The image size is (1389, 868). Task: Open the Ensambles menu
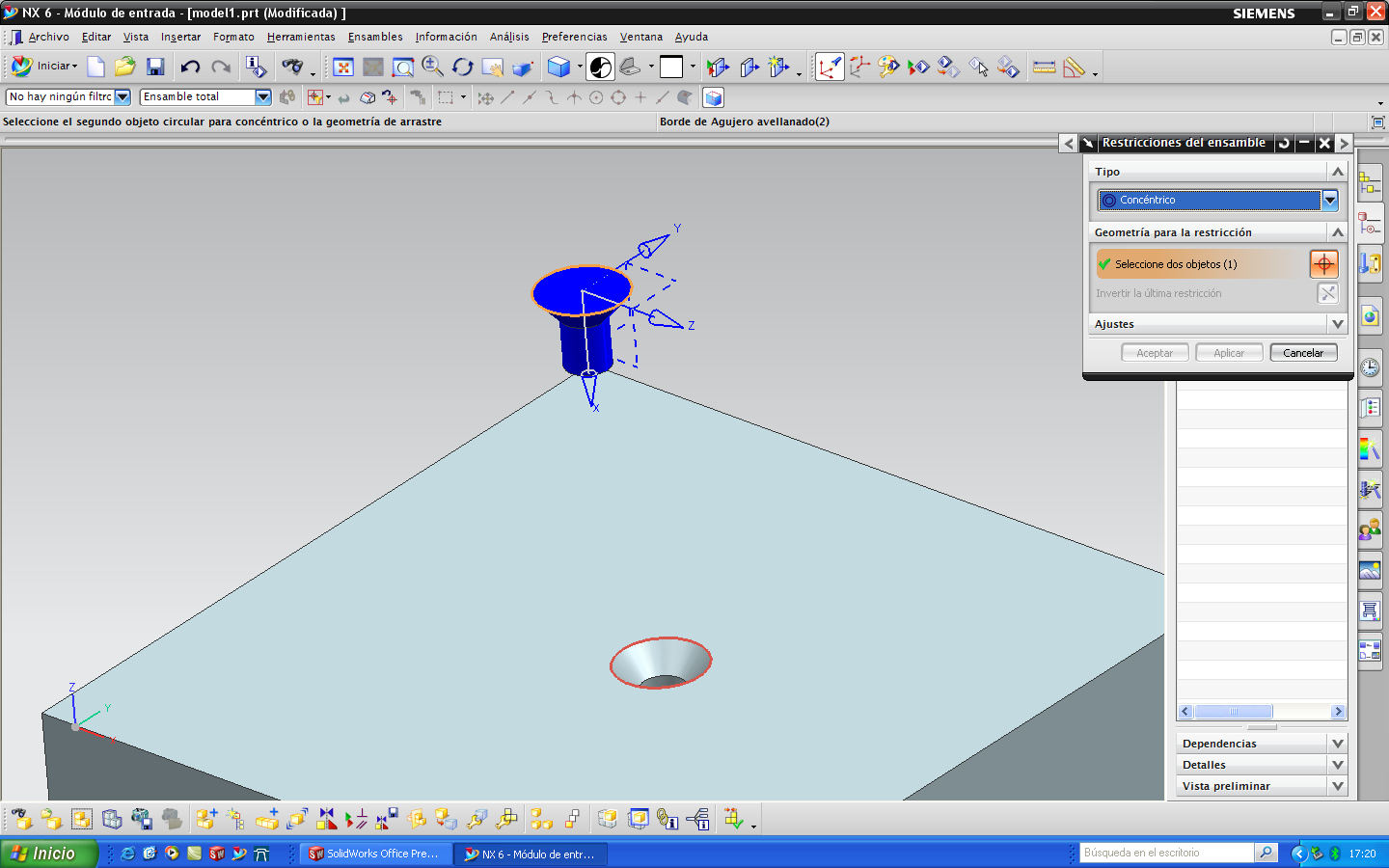[x=375, y=37]
